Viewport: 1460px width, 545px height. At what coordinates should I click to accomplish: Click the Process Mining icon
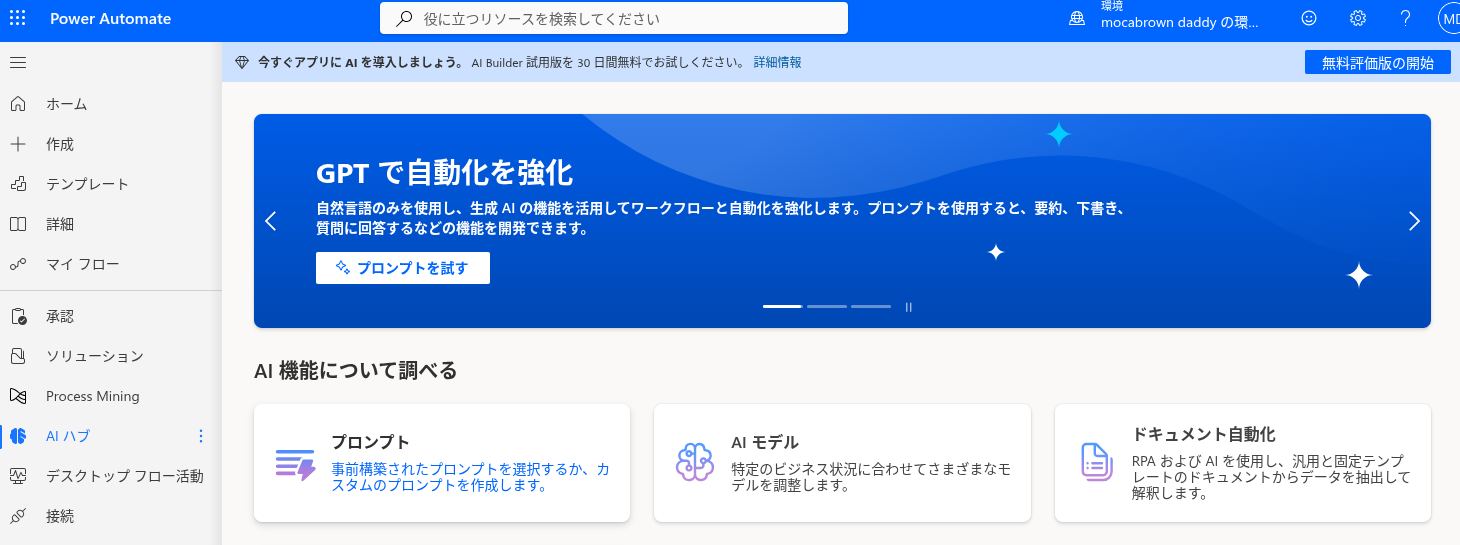click(x=18, y=396)
